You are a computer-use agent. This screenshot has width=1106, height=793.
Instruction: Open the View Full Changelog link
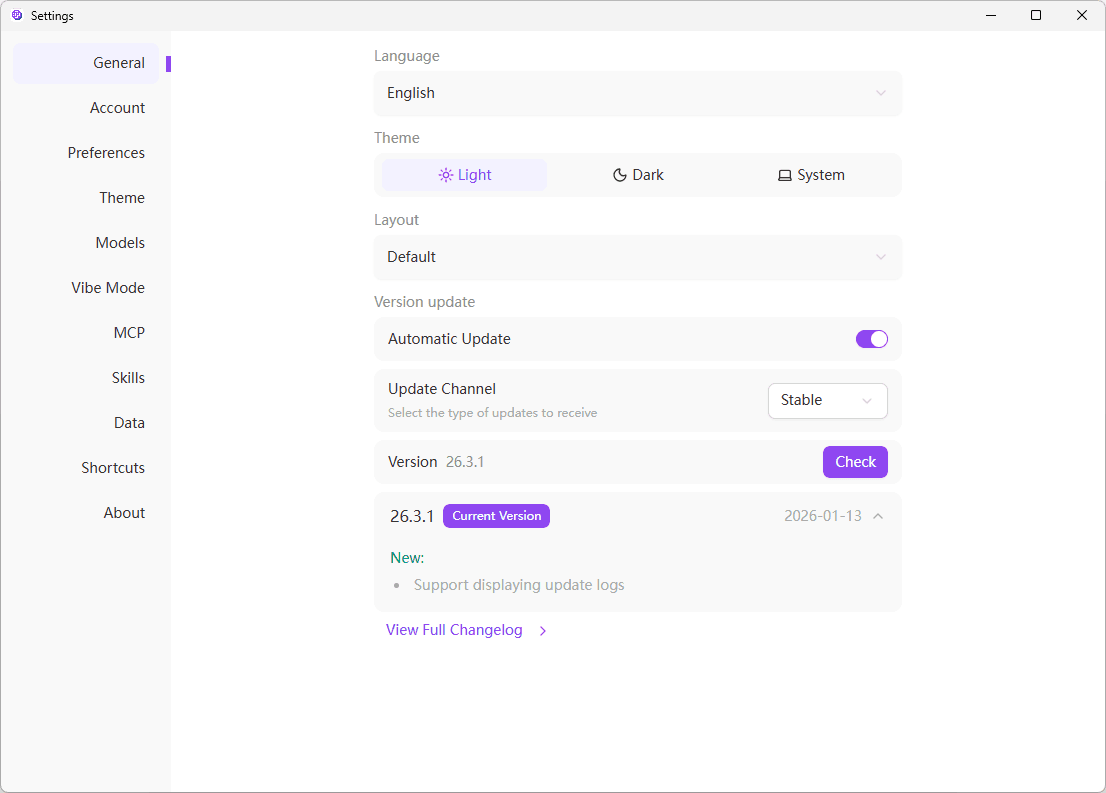click(x=453, y=630)
